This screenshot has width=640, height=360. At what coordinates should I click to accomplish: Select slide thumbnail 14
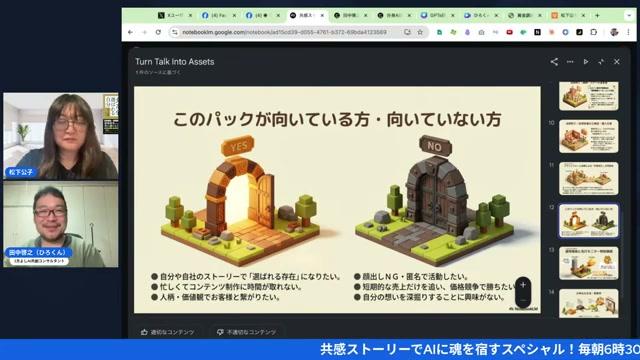tap(589, 304)
